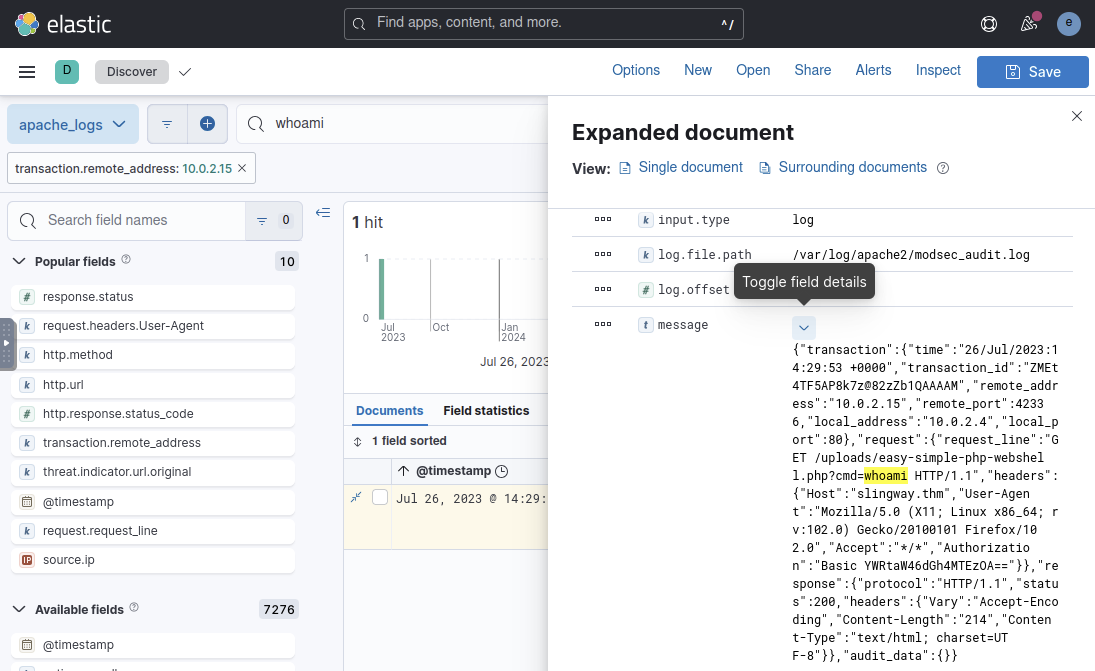1095x671 pixels.
Task: Filter field names by type
Action: [x=271, y=220]
